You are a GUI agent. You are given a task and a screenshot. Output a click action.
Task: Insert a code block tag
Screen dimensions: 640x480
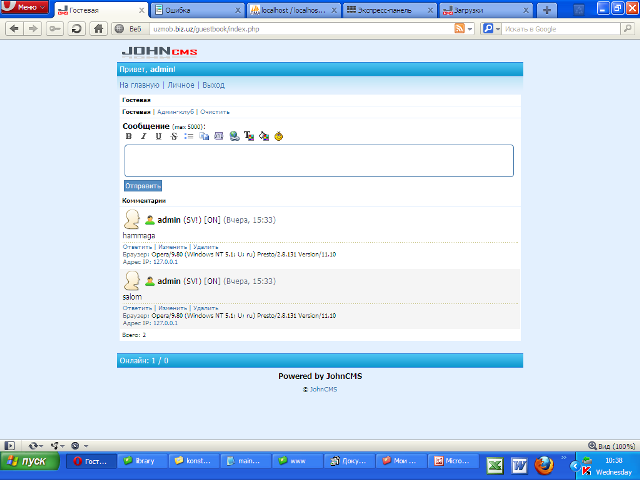(219, 136)
